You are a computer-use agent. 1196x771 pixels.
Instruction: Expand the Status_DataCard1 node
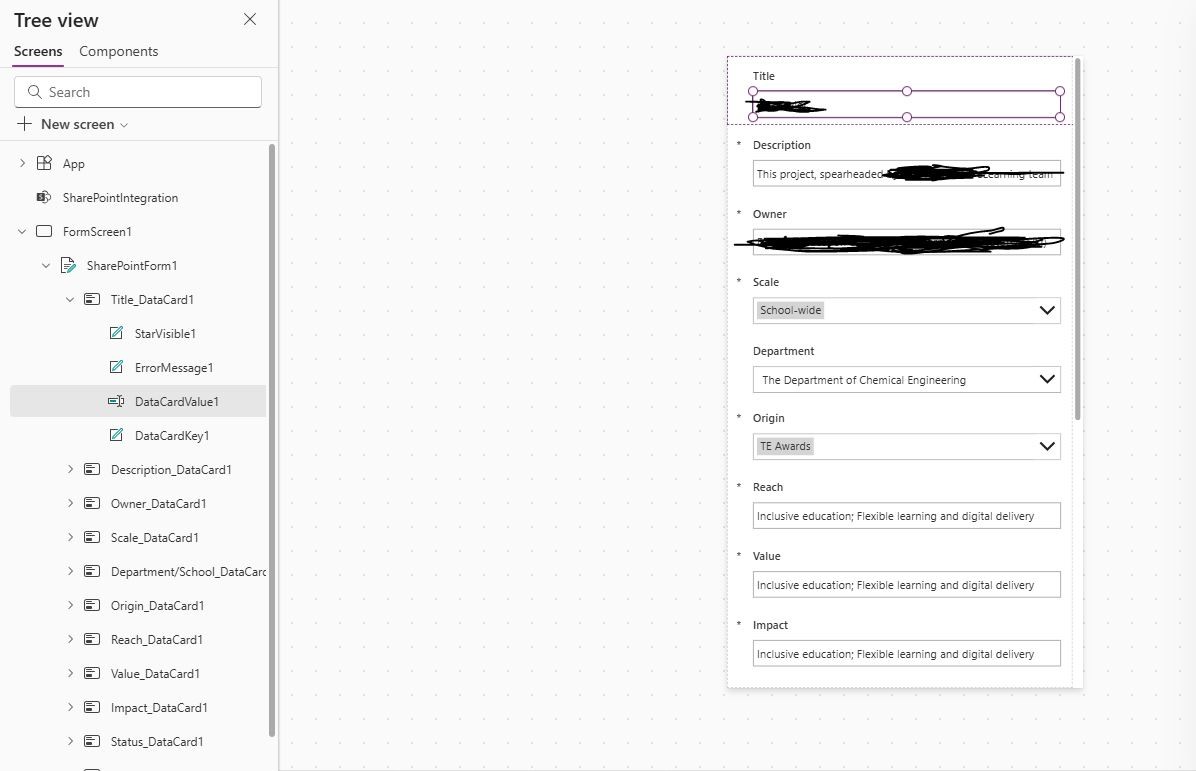[70, 741]
